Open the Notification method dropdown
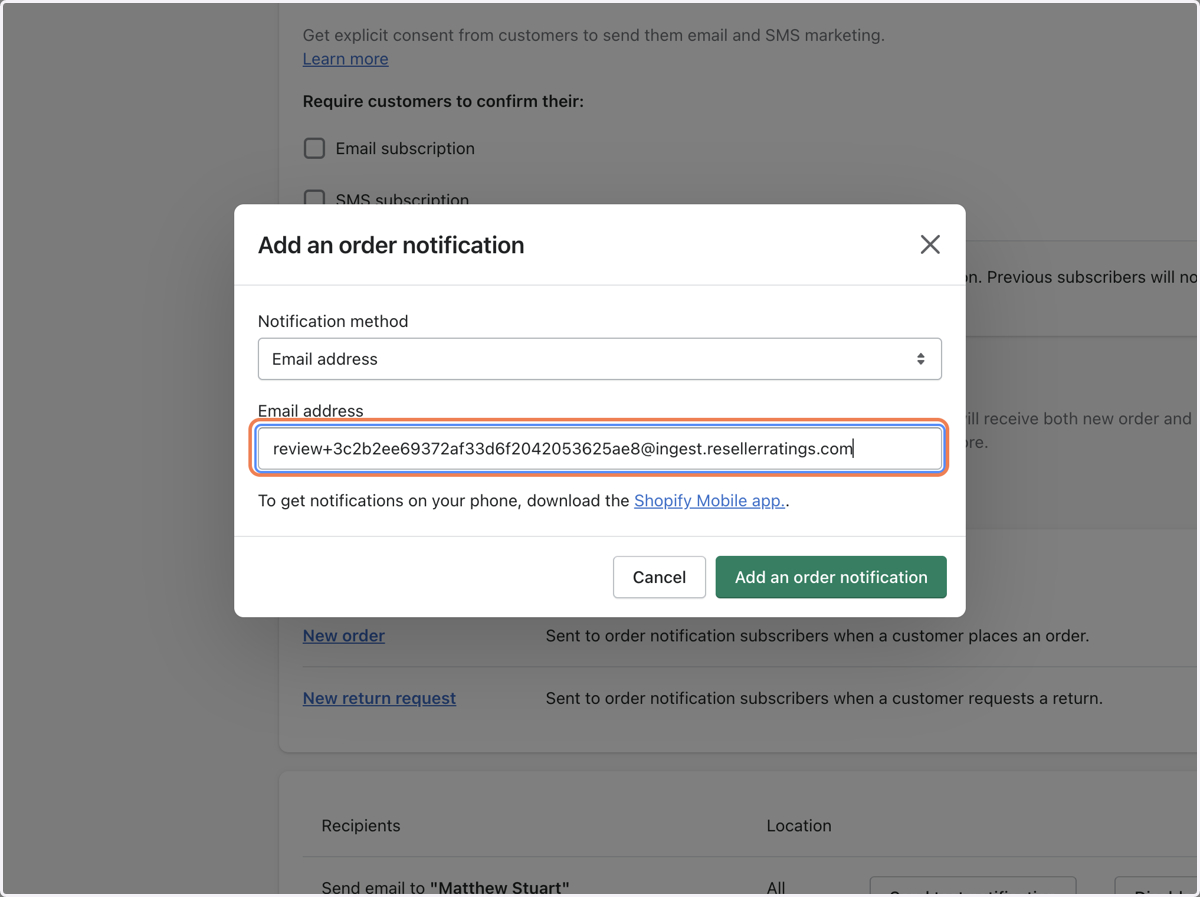The image size is (1200, 897). click(600, 359)
